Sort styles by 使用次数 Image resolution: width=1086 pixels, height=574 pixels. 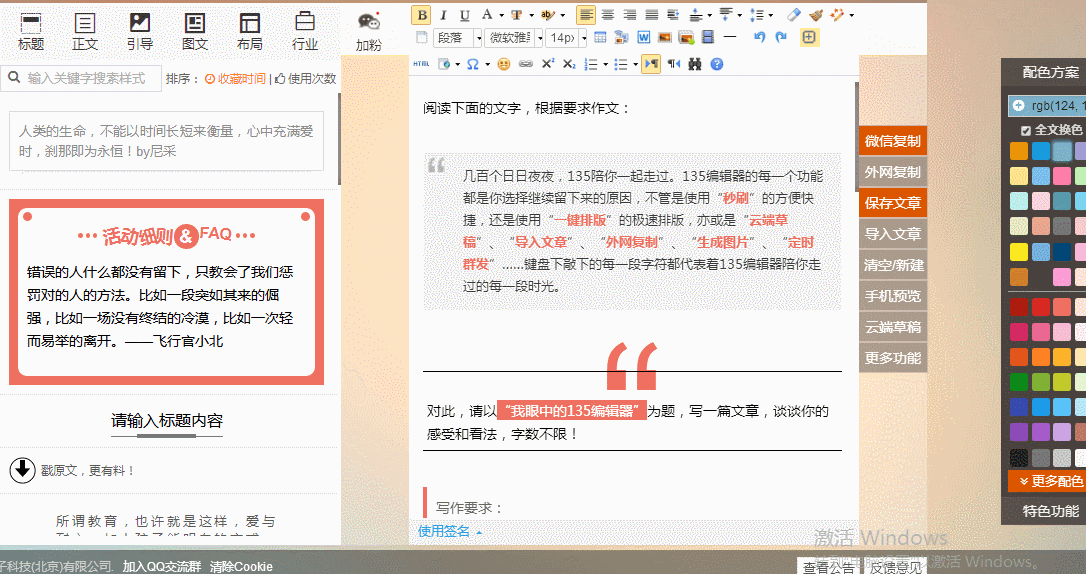(x=306, y=79)
